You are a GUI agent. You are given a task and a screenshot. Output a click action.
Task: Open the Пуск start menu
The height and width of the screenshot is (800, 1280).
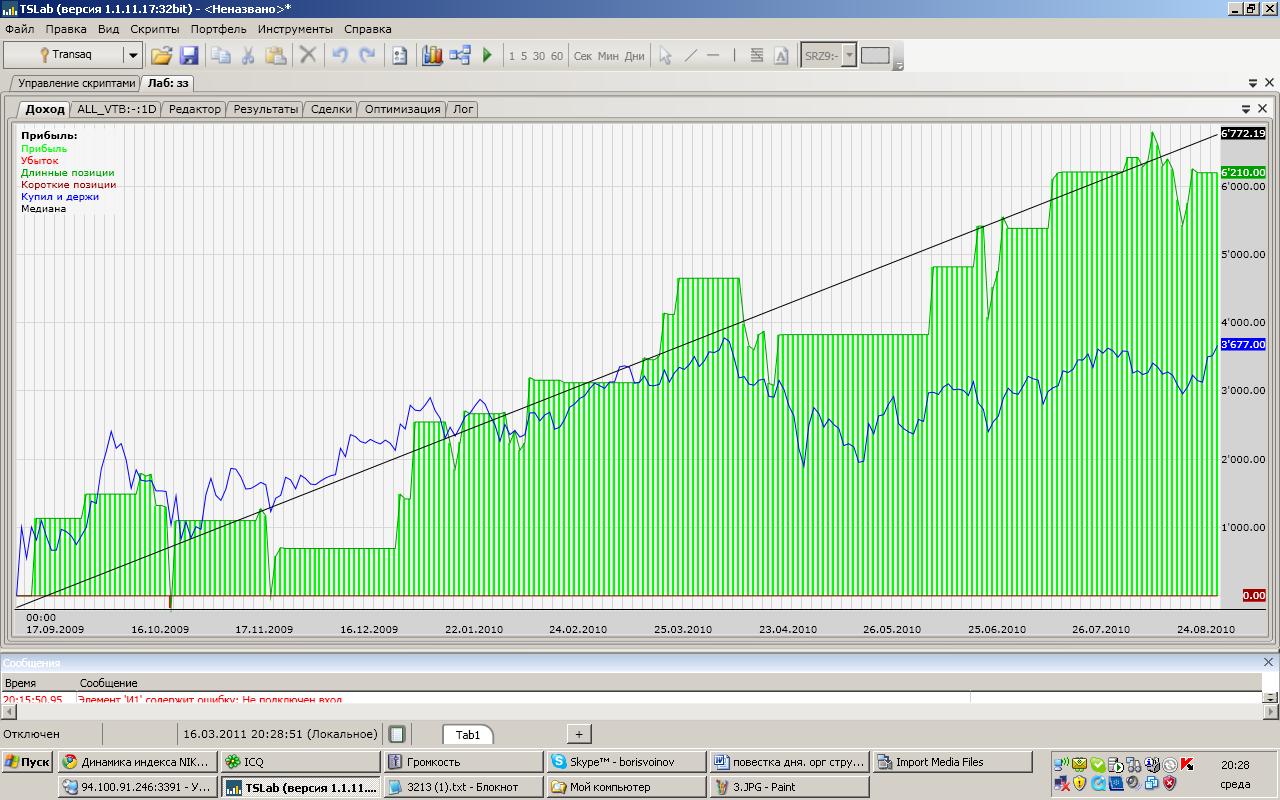(x=27, y=762)
